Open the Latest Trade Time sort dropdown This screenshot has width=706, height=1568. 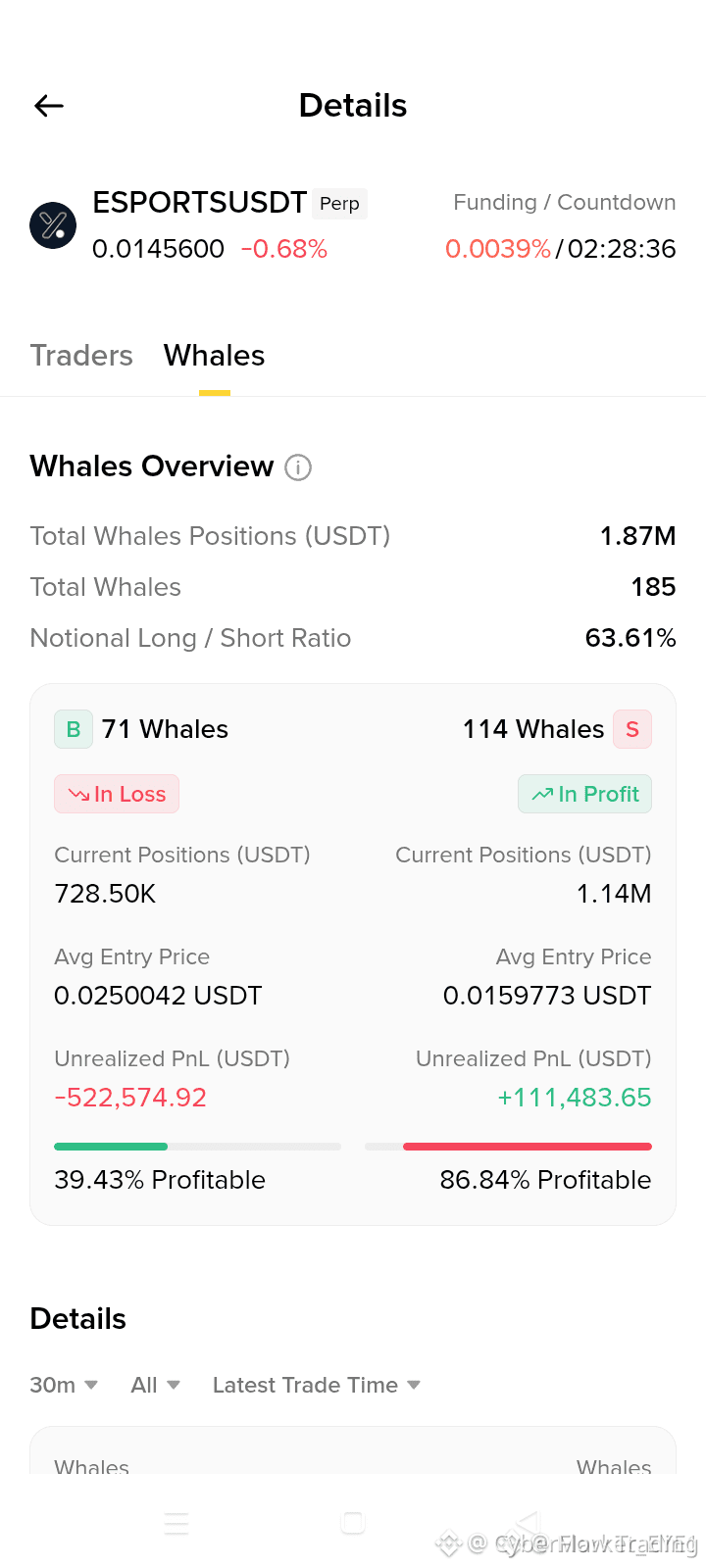tap(317, 1385)
